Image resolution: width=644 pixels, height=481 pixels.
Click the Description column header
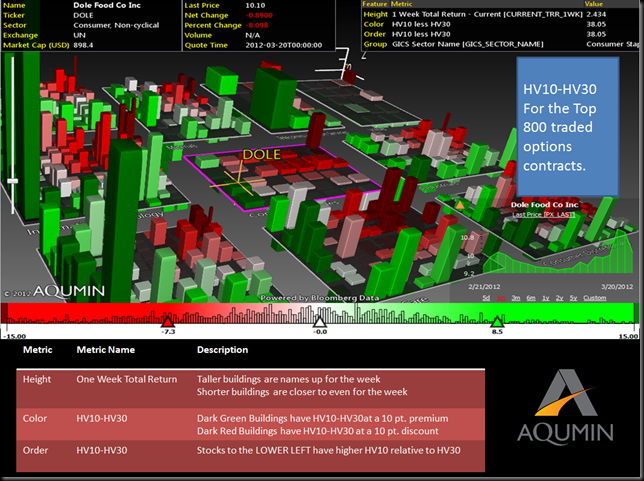pyautogui.click(x=222, y=350)
